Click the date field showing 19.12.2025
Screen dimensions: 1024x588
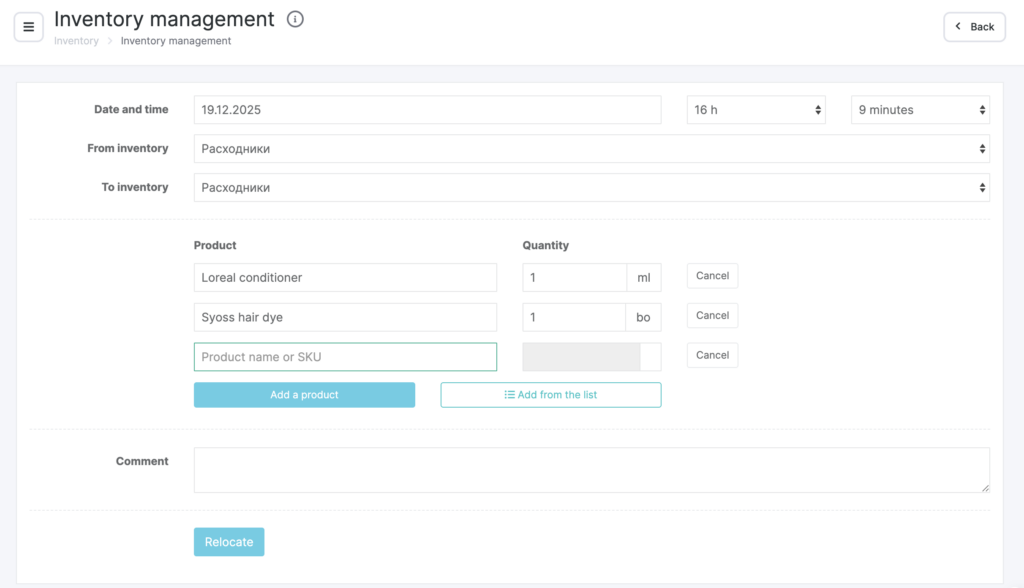point(427,110)
